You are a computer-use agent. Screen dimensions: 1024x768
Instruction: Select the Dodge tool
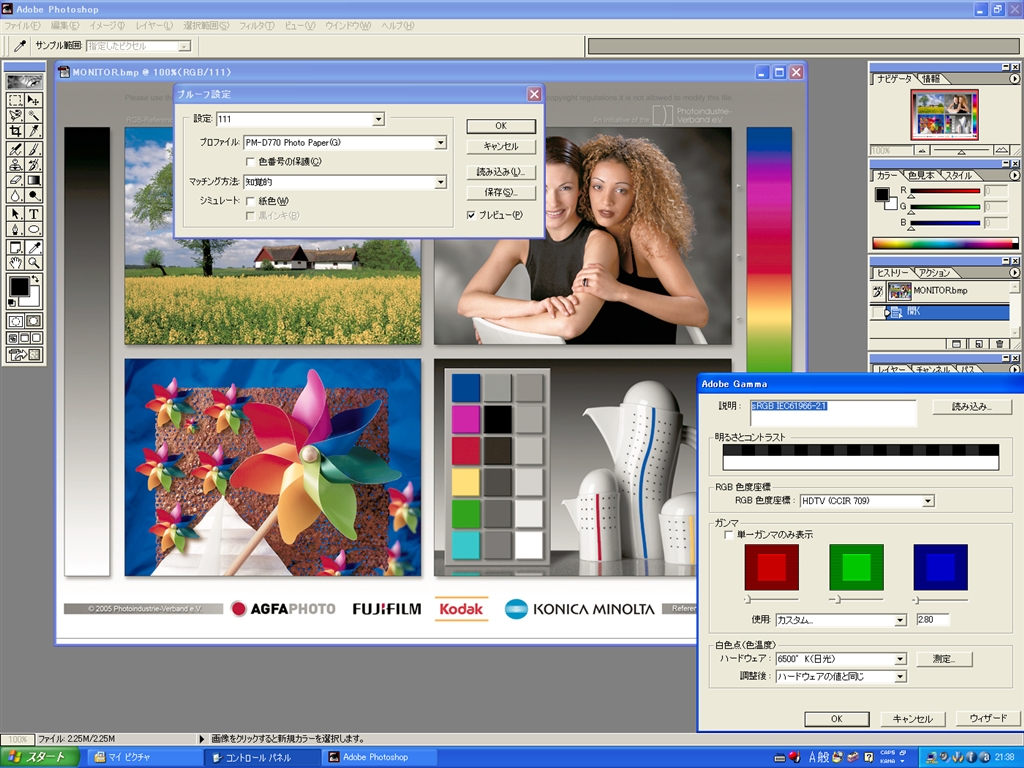[33, 196]
